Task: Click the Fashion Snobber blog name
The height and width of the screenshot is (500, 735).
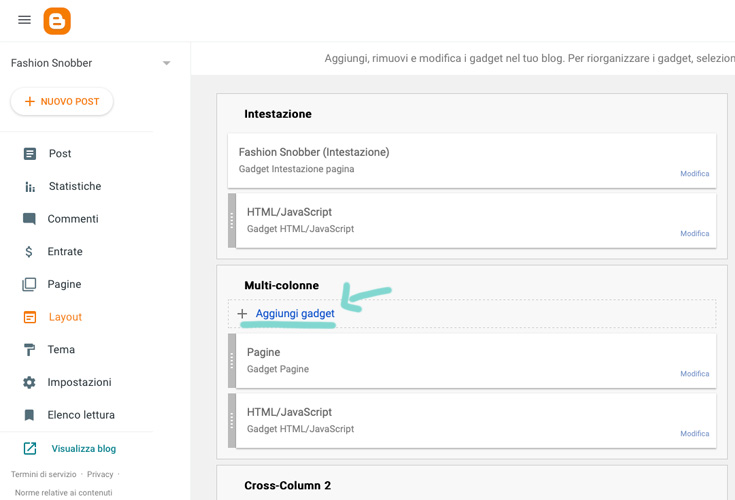Action: point(52,63)
